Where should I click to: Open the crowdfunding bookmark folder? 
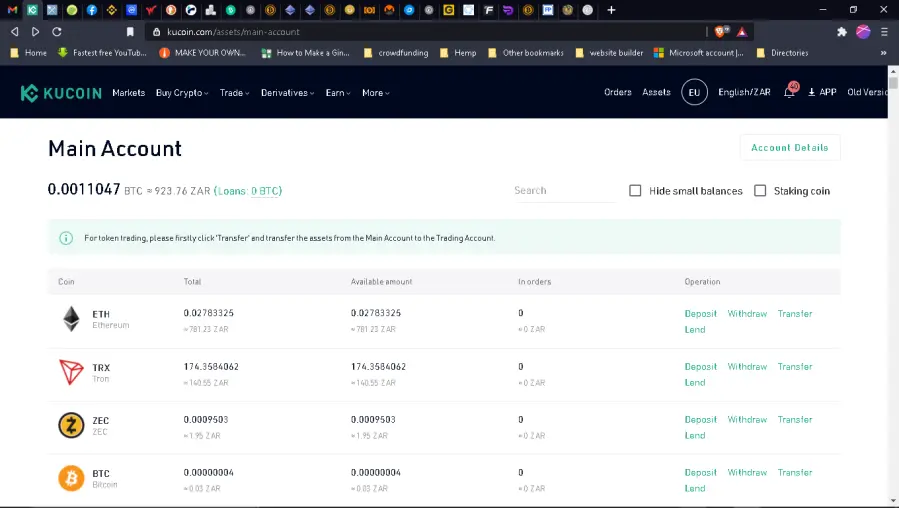point(396,53)
